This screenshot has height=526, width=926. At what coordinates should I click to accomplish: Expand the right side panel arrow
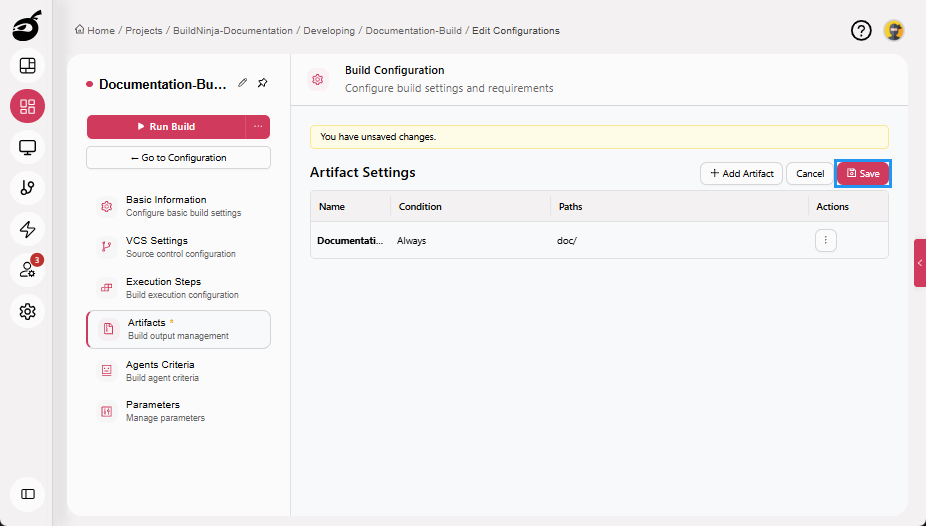pyautogui.click(x=920, y=263)
